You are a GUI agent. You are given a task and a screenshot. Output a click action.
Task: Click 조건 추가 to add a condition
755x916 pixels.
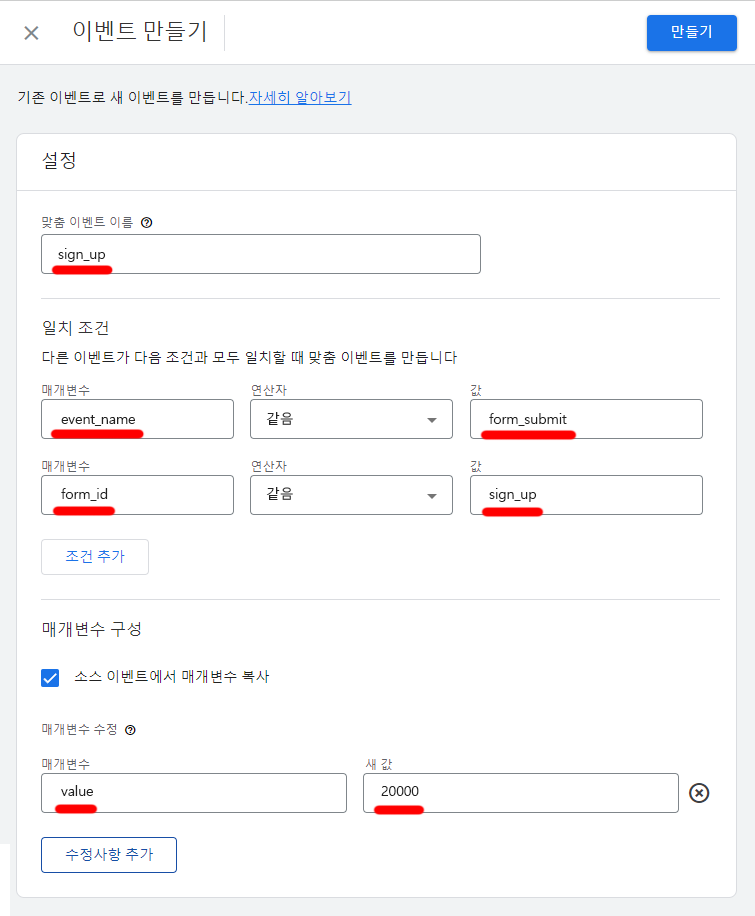point(95,557)
